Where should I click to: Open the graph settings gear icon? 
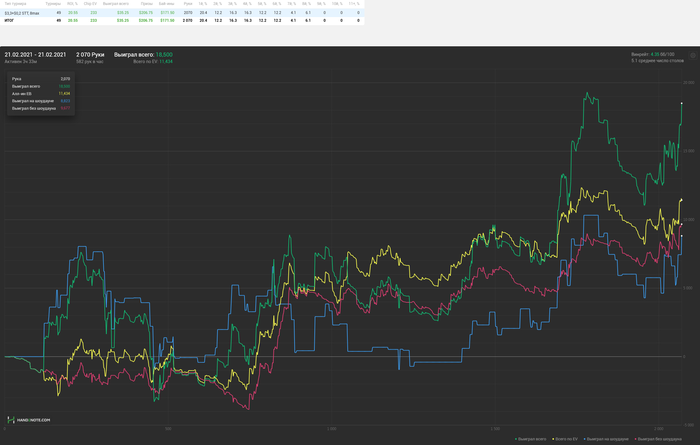(x=693, y=56)
